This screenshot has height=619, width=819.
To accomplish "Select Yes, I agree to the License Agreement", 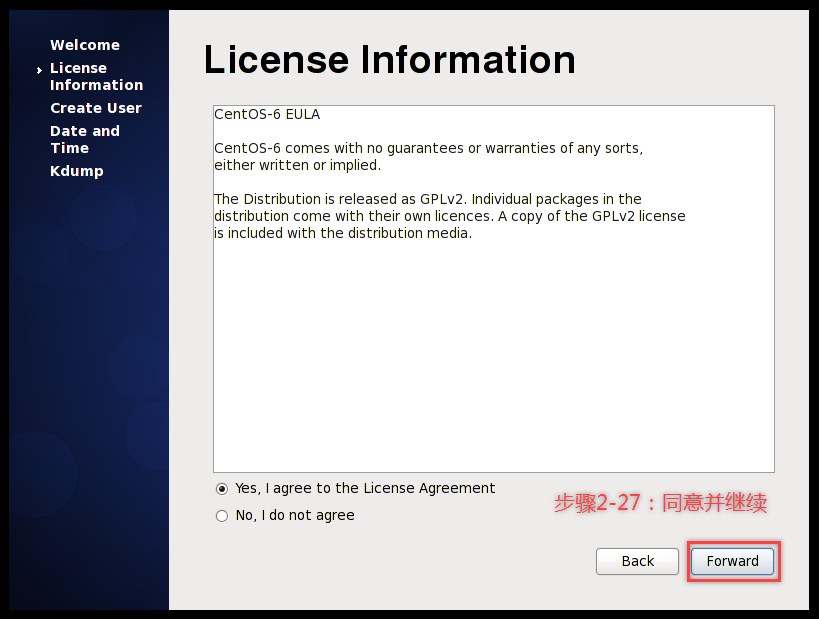I will (355, 488).
